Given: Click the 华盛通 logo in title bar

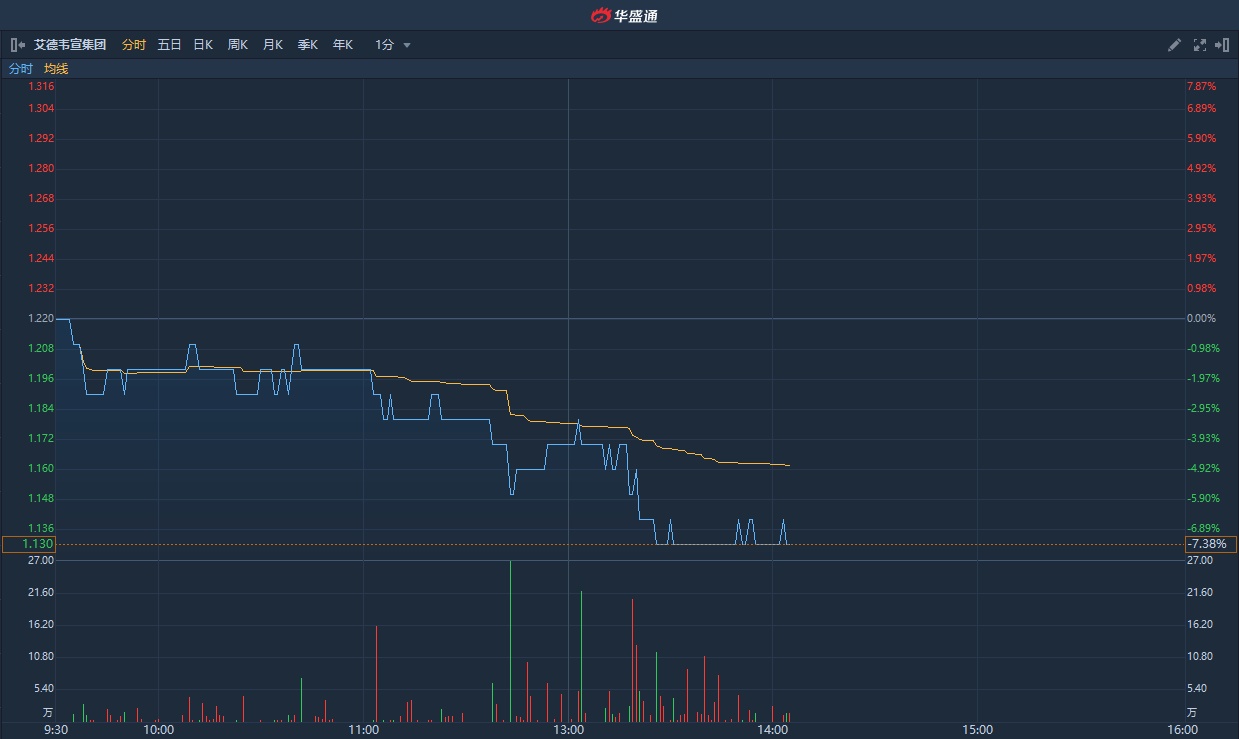Looking at the screenshot, I should point(624,15).
